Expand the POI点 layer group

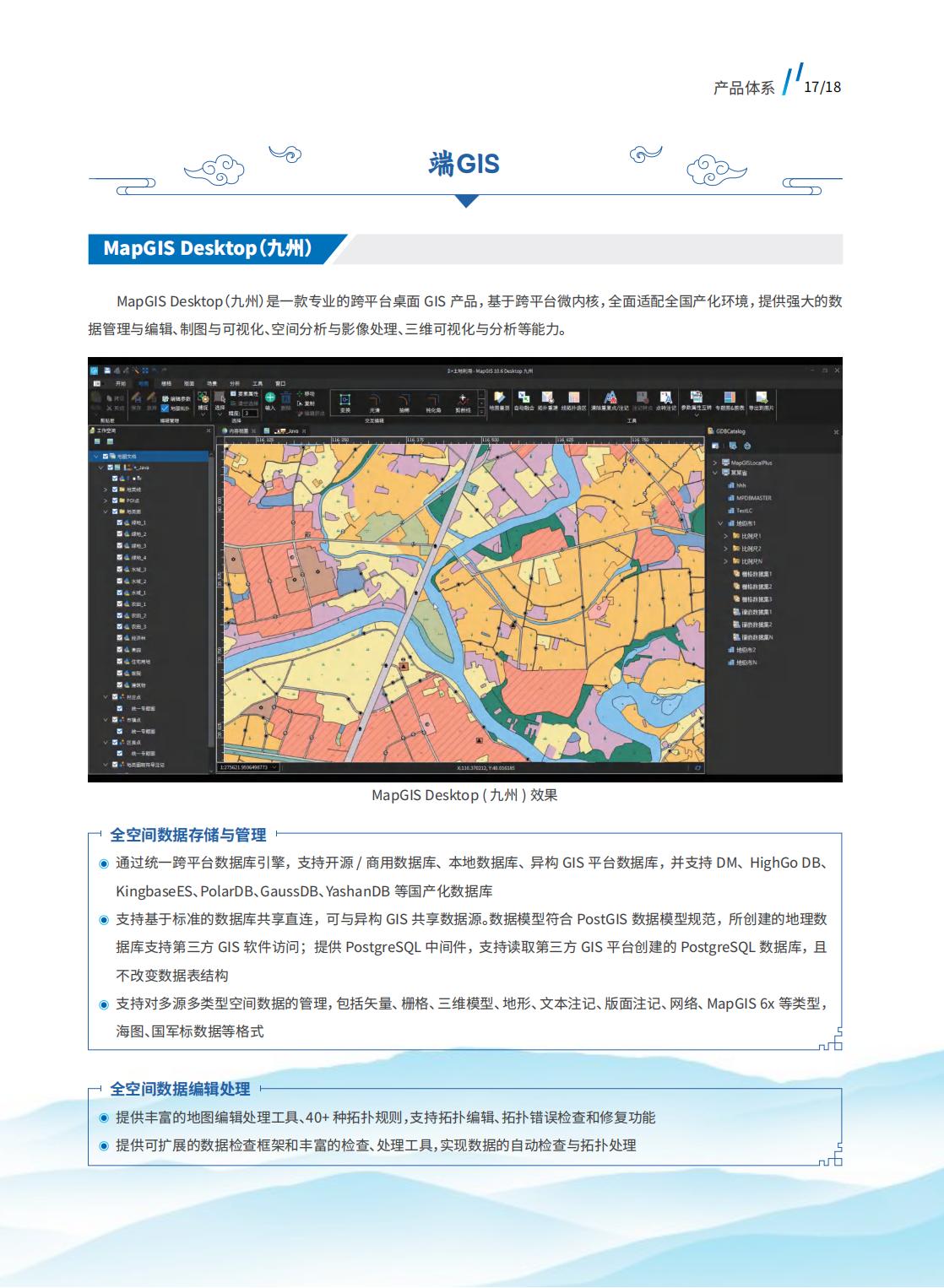(x=106, y=501)
